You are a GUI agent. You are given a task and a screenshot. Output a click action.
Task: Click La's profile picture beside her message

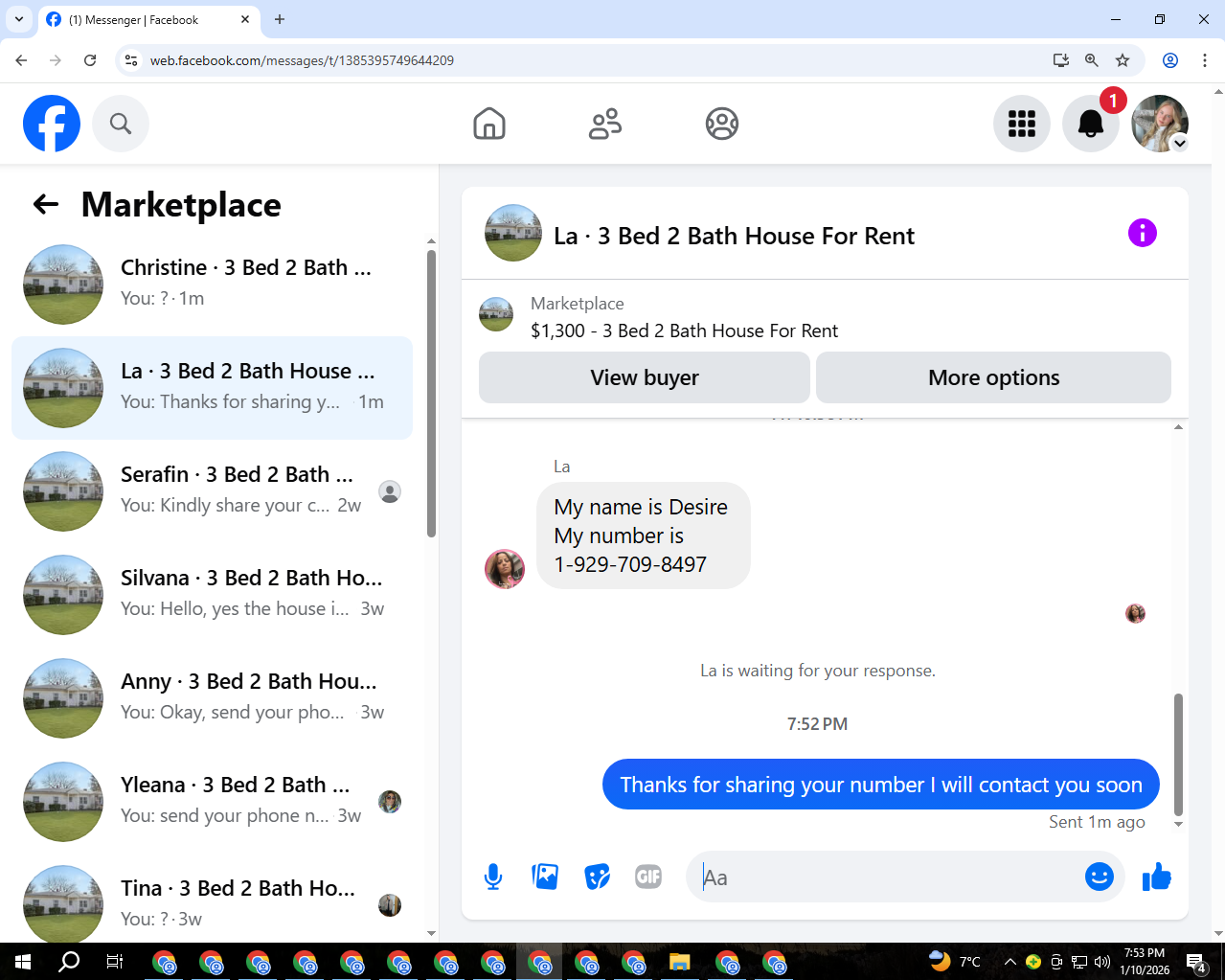(x=505, y=569)
